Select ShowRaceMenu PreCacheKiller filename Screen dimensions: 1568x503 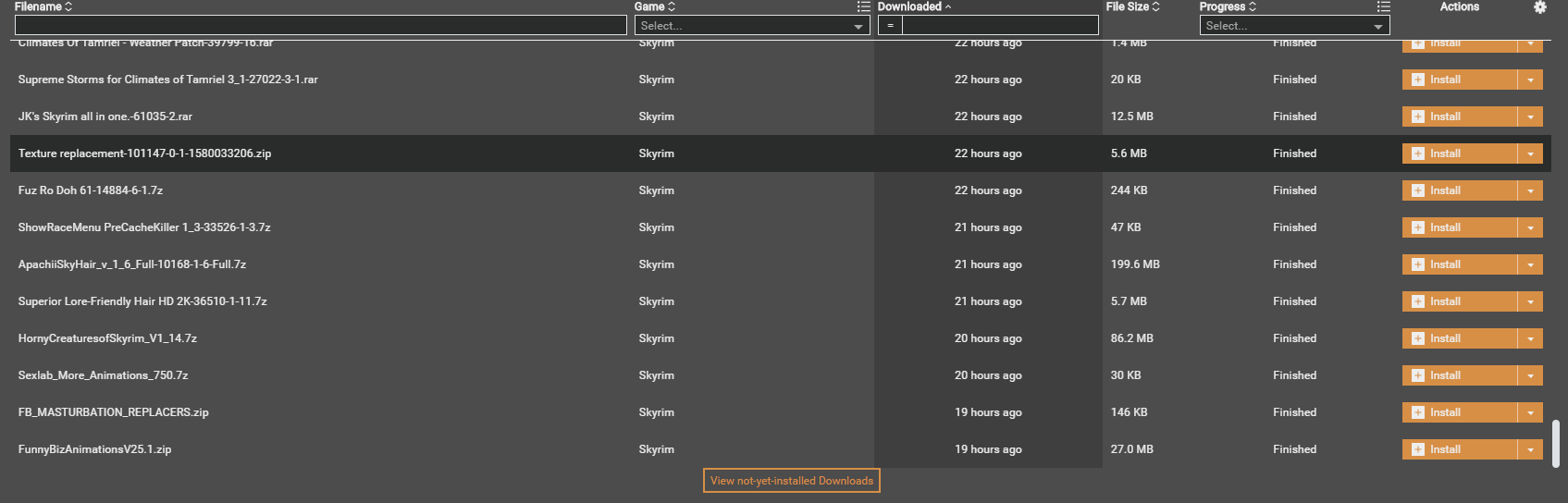point(144,227)
